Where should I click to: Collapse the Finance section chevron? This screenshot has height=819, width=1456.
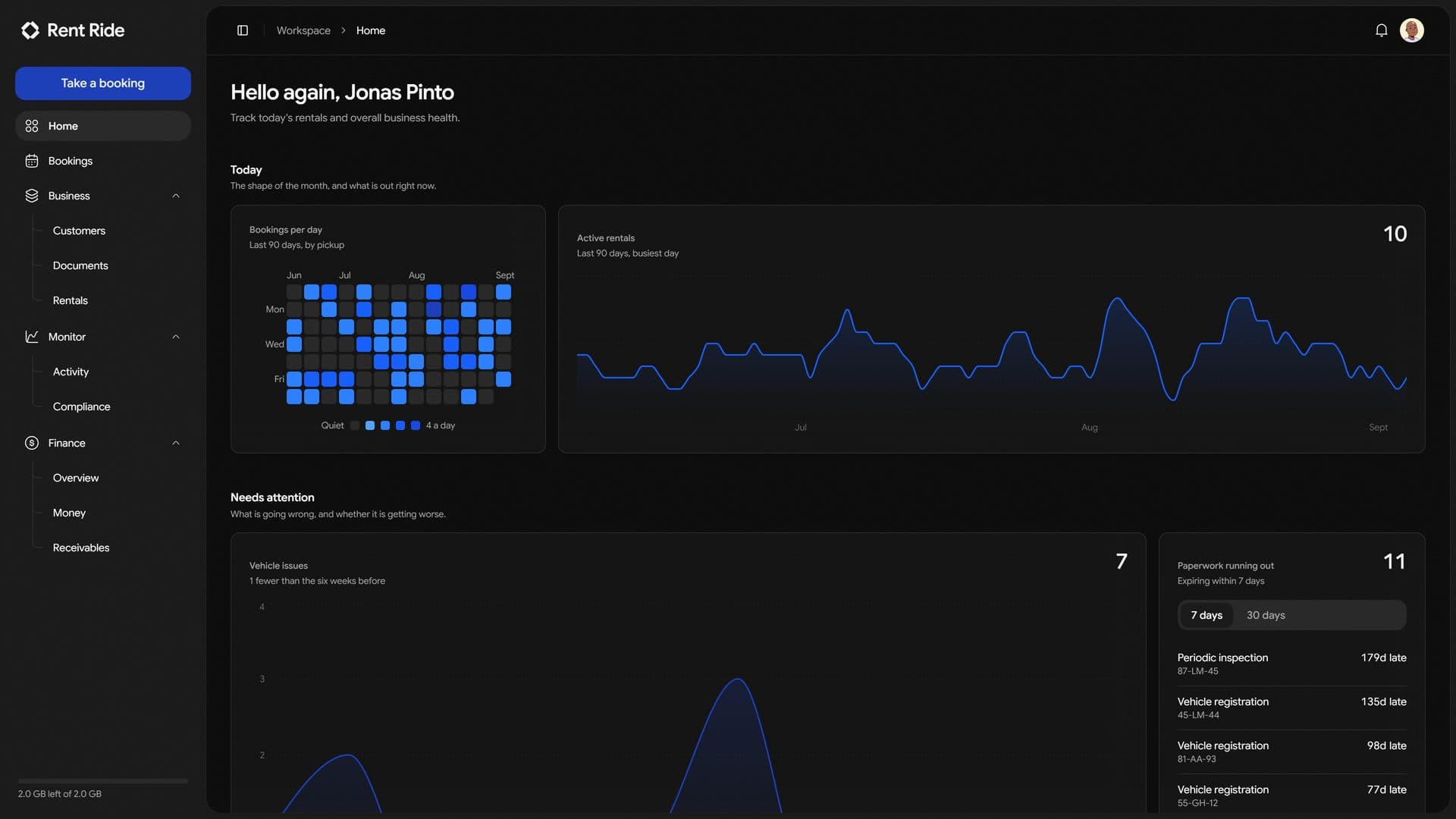pos(176,443)
